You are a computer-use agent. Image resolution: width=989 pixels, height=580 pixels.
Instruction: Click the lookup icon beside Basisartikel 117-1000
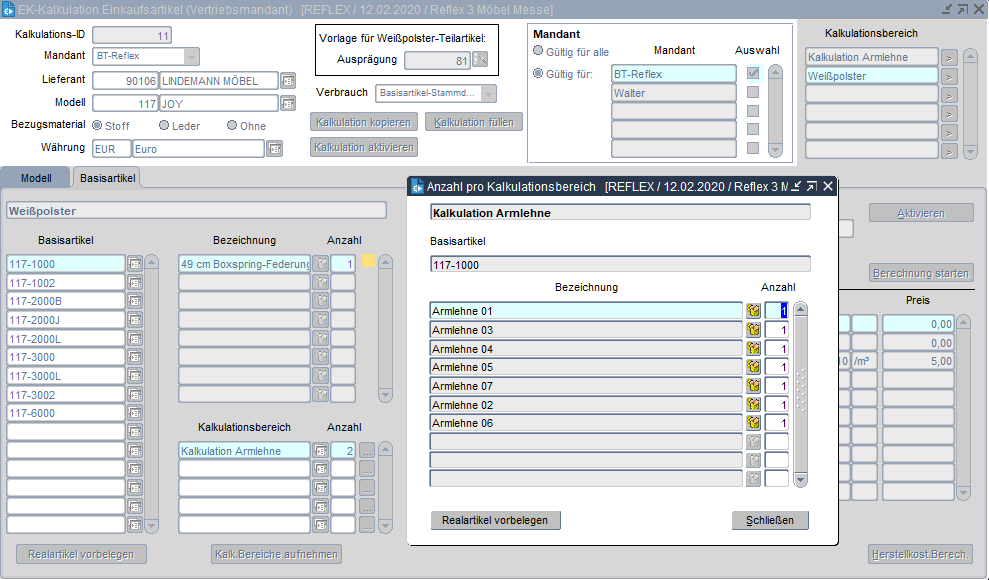[x=135, y=264]
